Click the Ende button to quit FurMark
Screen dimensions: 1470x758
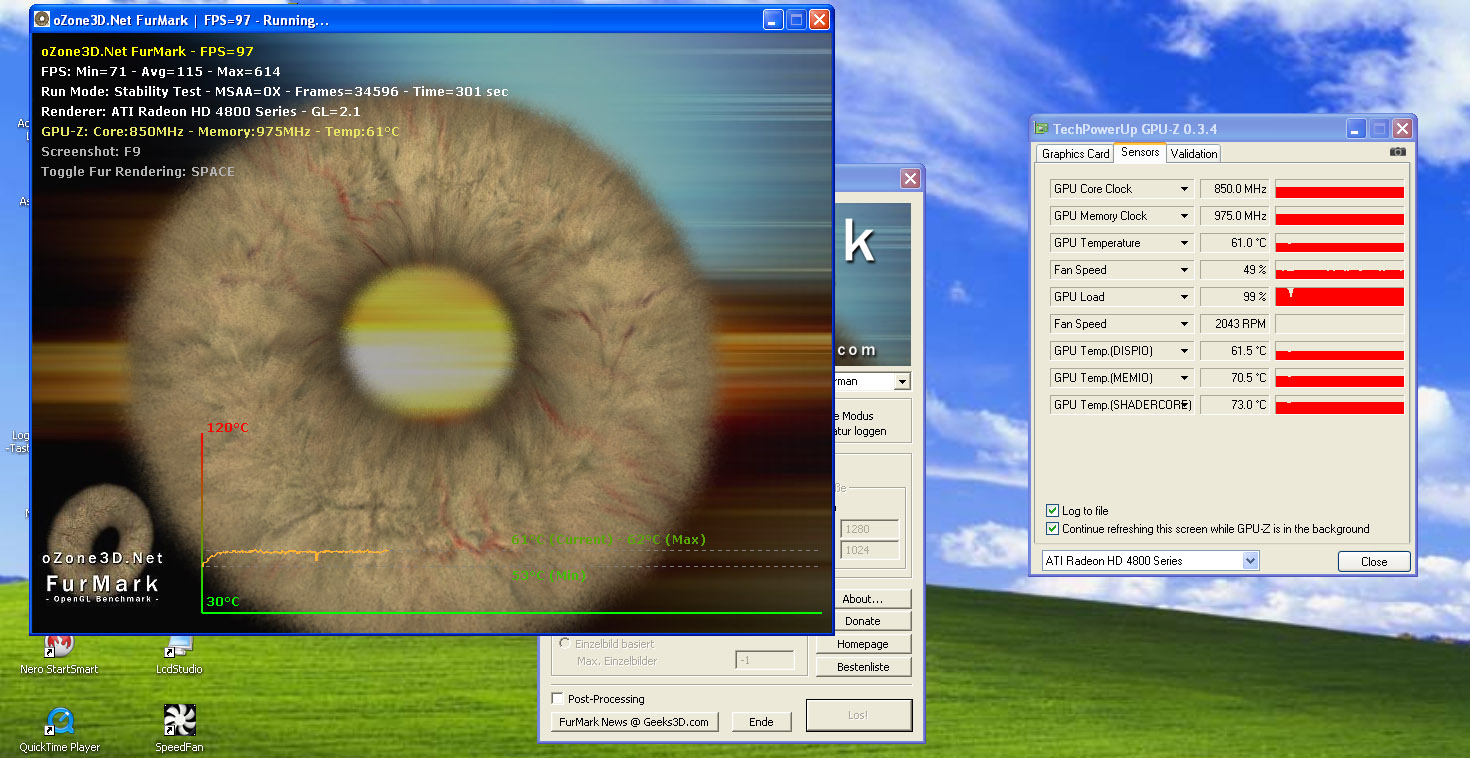point(761,722)
